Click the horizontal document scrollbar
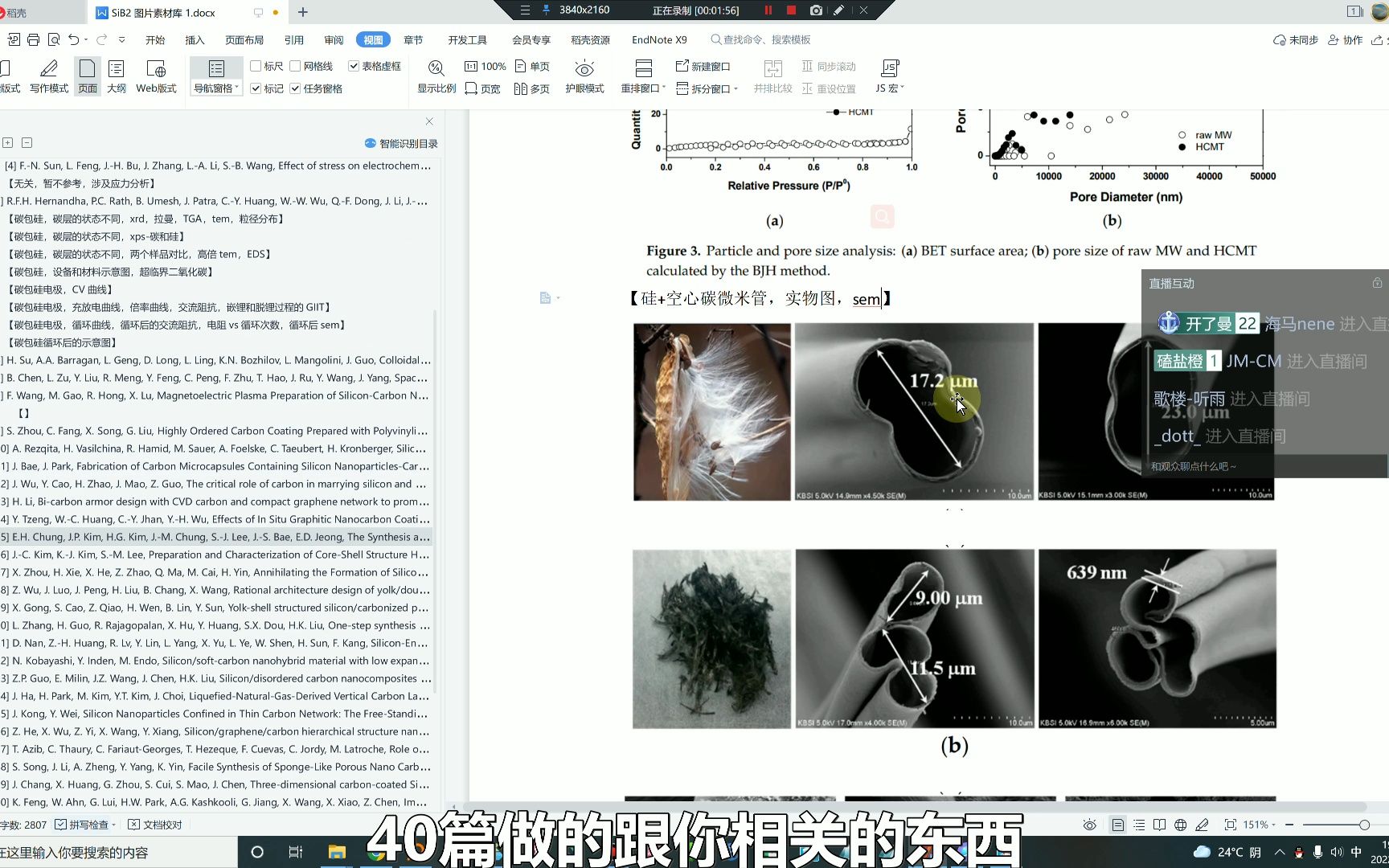The width and height of the screenshot is (1389, 868). coord(915,806)
